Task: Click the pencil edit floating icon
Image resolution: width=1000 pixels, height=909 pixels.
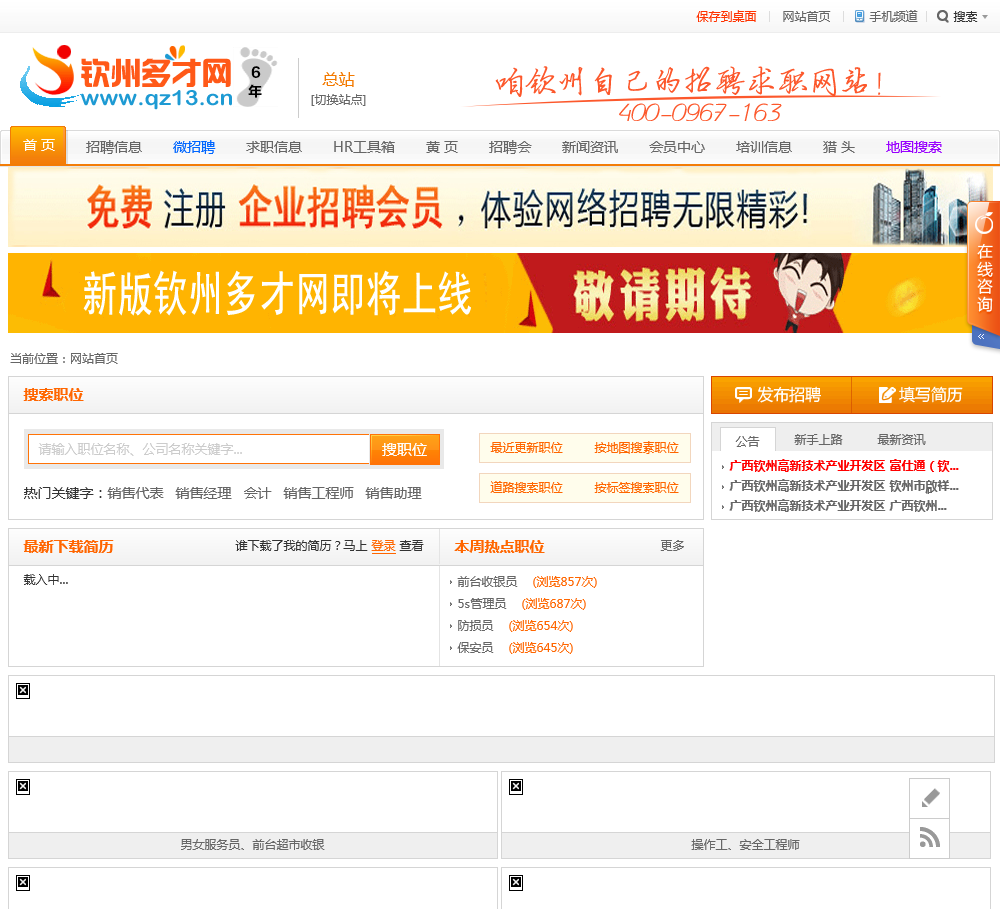Action: coord(929,798)
